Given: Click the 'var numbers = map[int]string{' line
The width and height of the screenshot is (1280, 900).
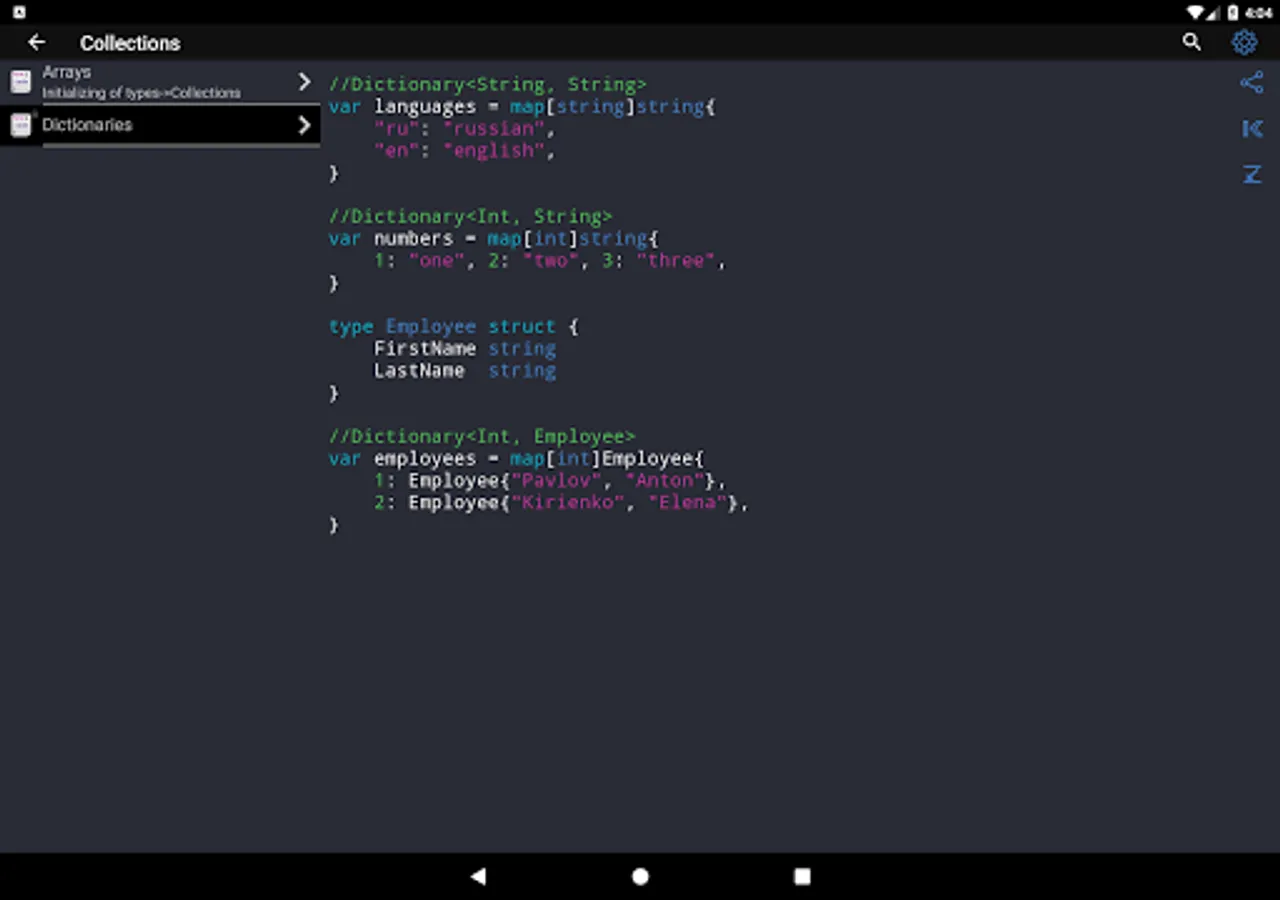Looking at the screenshot, I should click(x=494, y=238).
